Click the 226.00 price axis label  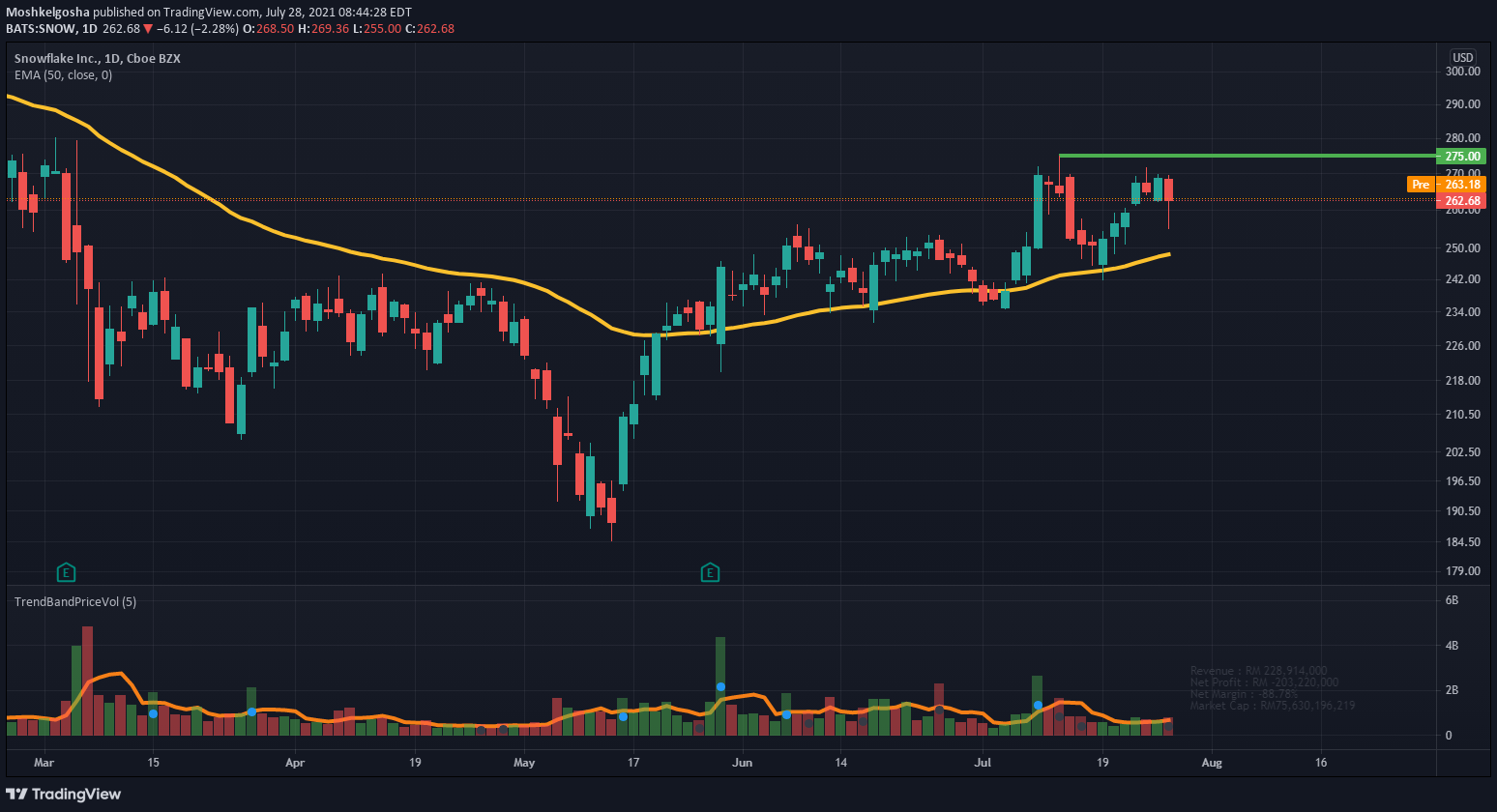click(1463, 346)
